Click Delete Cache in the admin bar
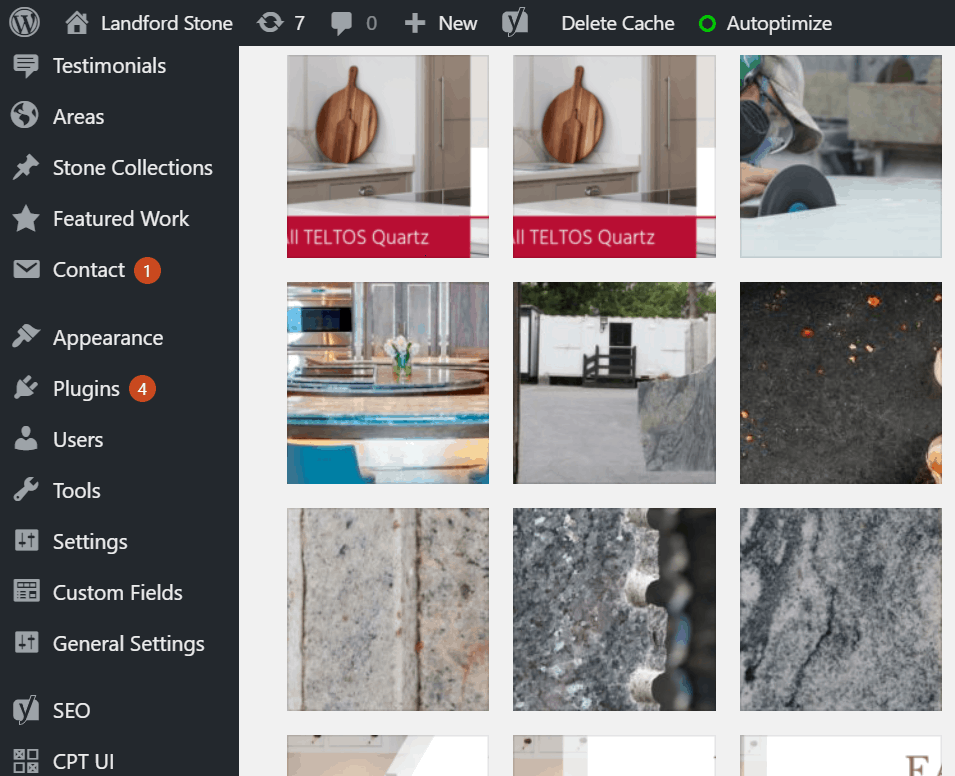Viewport: 955px width, 776px height. (617, 23)
